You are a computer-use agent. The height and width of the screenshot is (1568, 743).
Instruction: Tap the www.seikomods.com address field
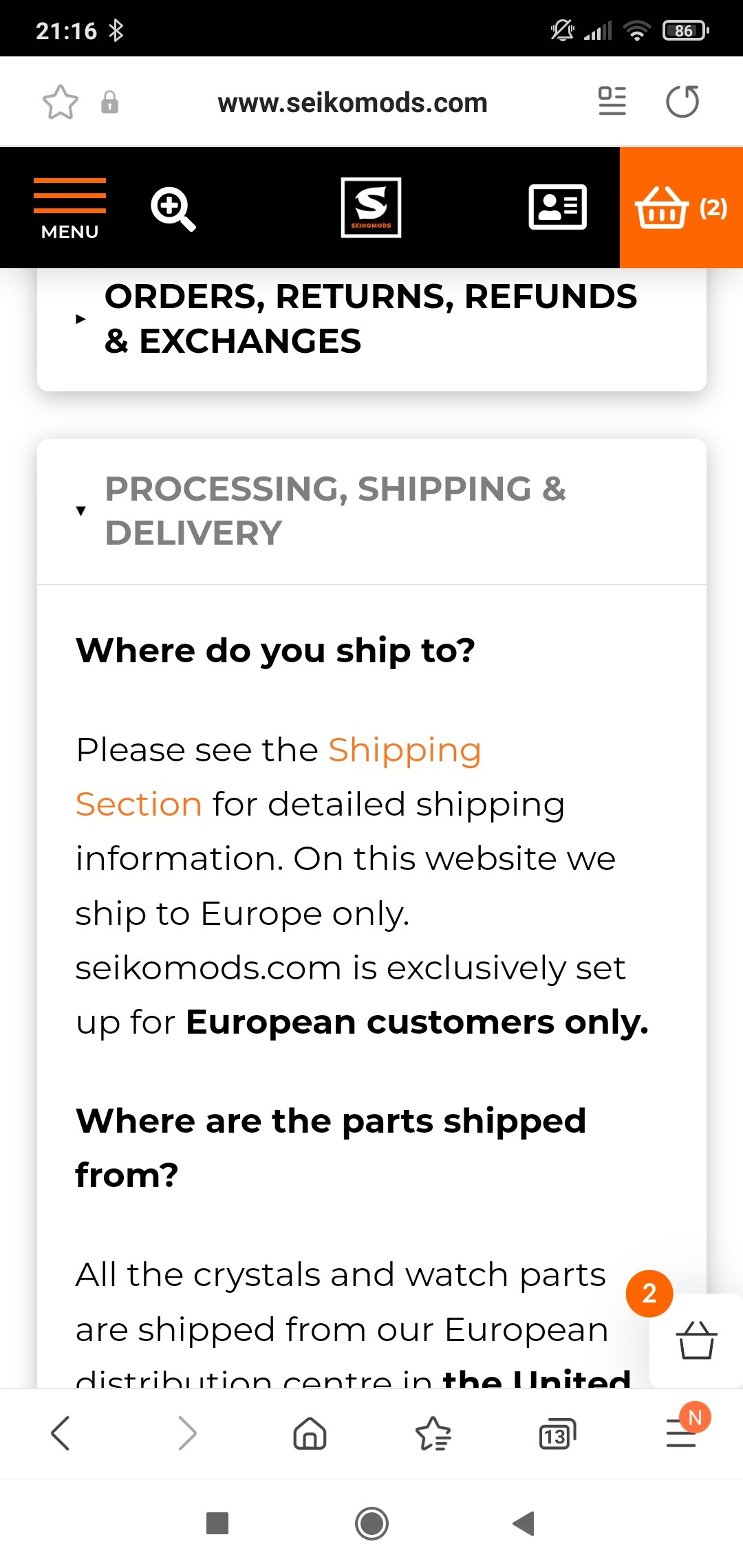352,102
